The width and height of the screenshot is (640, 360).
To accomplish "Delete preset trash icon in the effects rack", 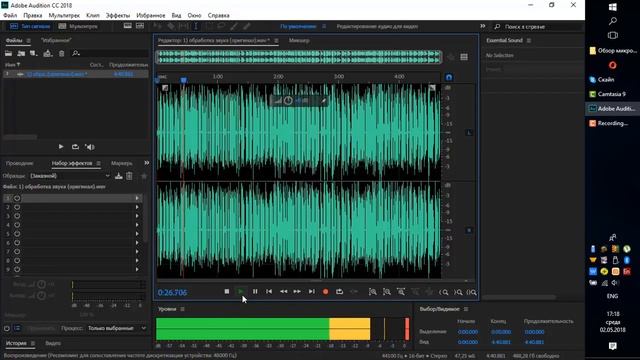I will [x=129, y=176].
